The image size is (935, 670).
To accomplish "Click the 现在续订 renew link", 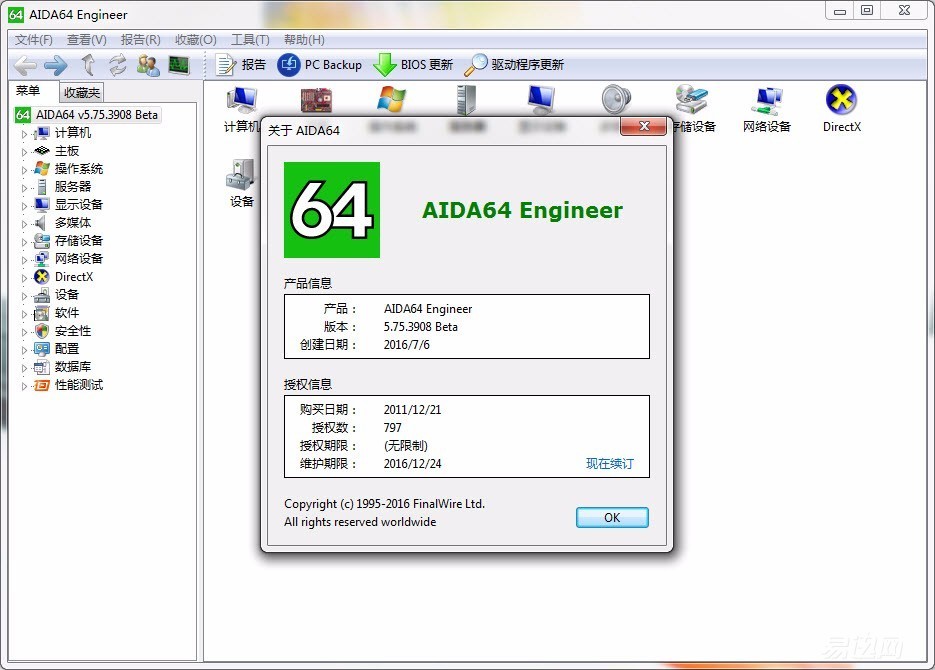I will 609,463.
